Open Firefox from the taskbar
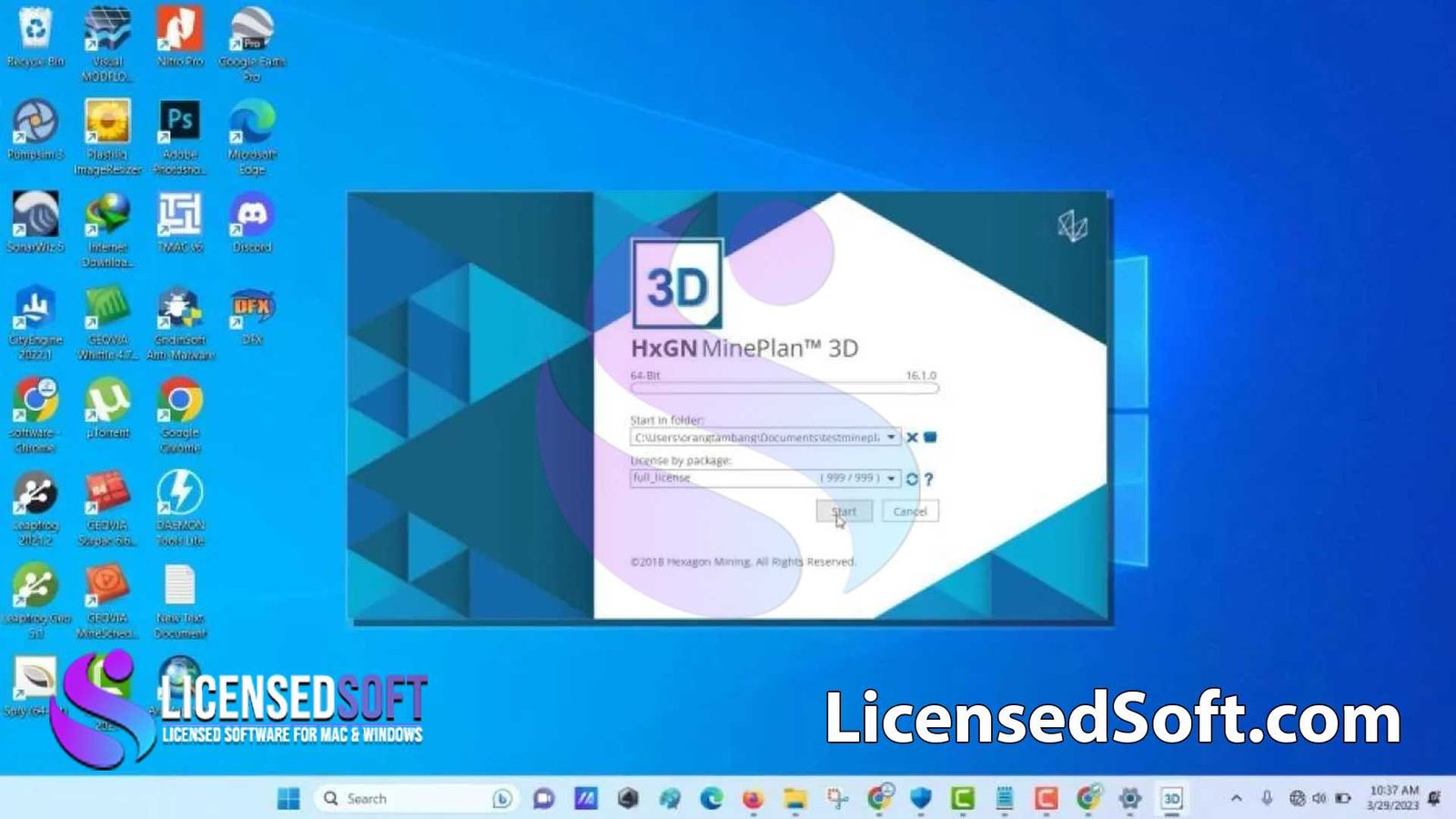Screen dimensions: 1456x819 pyautogui.click(x=753, y=798)
